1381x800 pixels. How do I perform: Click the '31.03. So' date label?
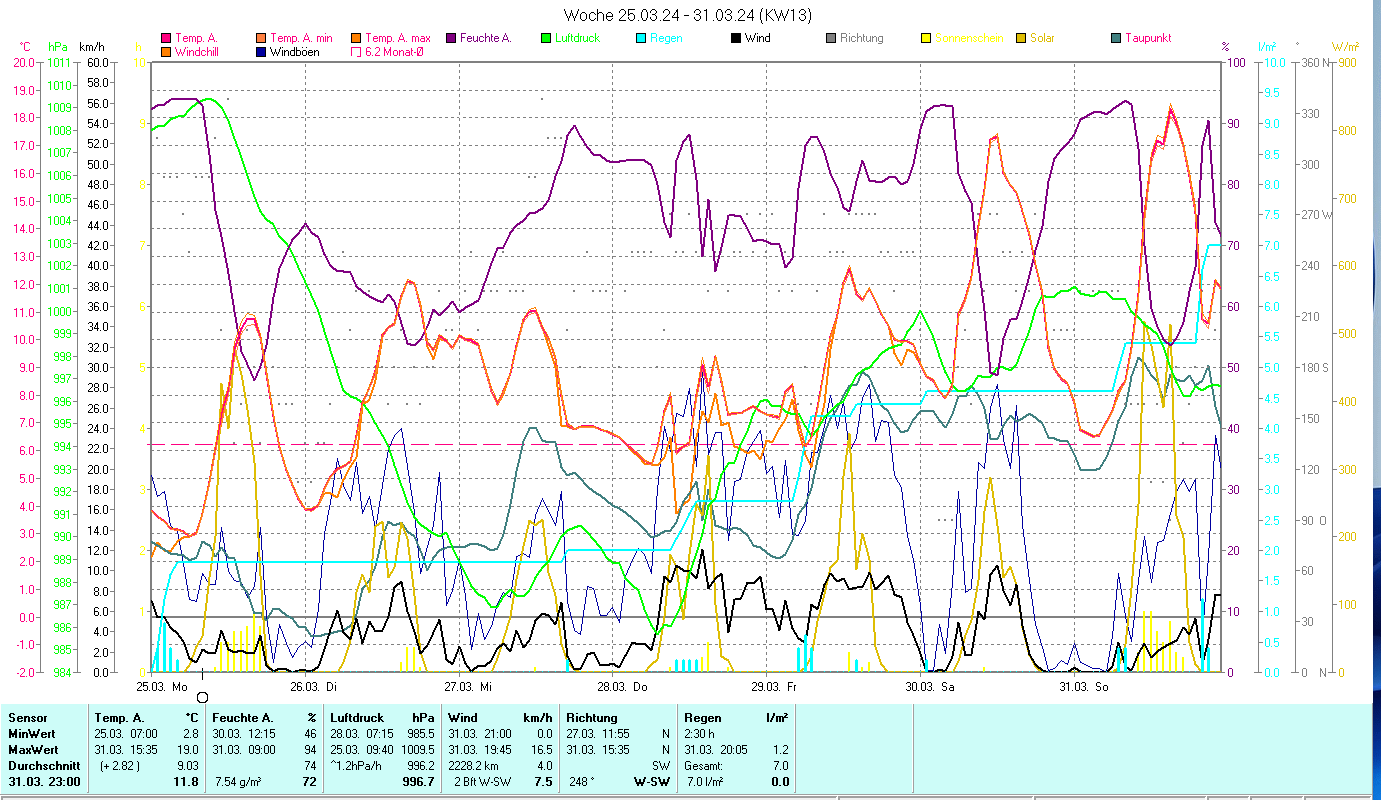1084,687
